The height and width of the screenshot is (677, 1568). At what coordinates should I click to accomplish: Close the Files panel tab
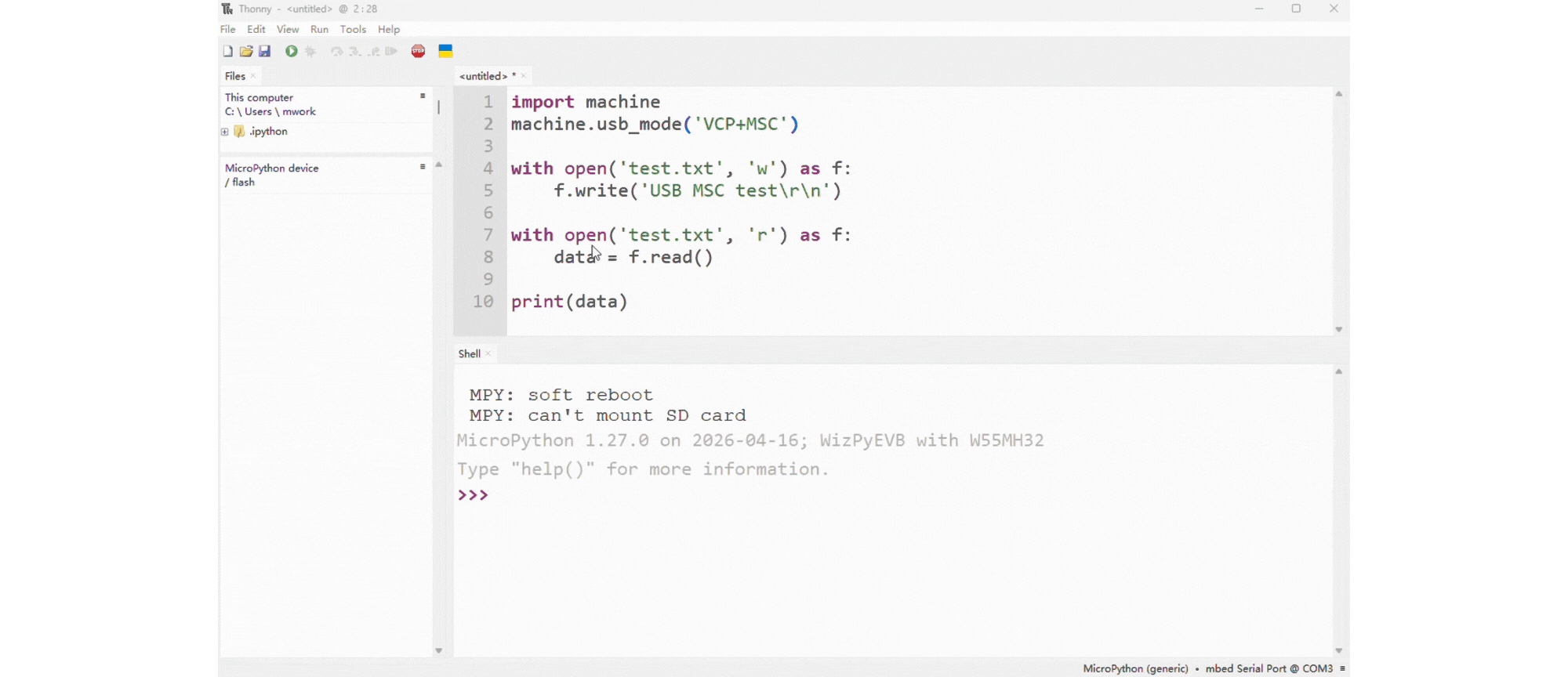pyautogui.click(x=253, y=76)
